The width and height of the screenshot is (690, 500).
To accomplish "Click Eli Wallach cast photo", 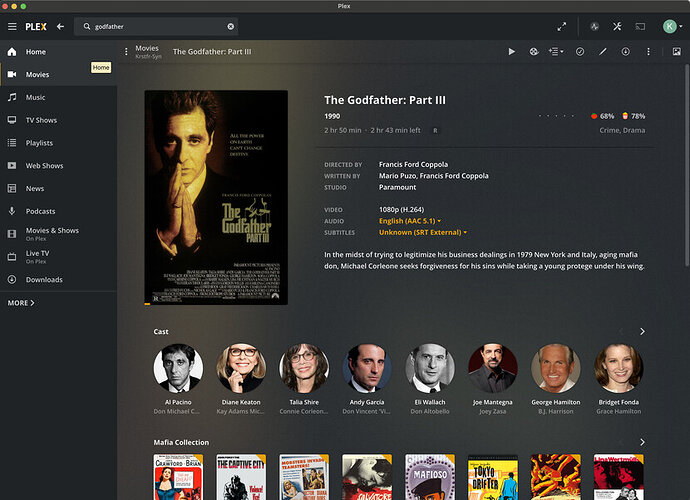I will click(430, 368).
